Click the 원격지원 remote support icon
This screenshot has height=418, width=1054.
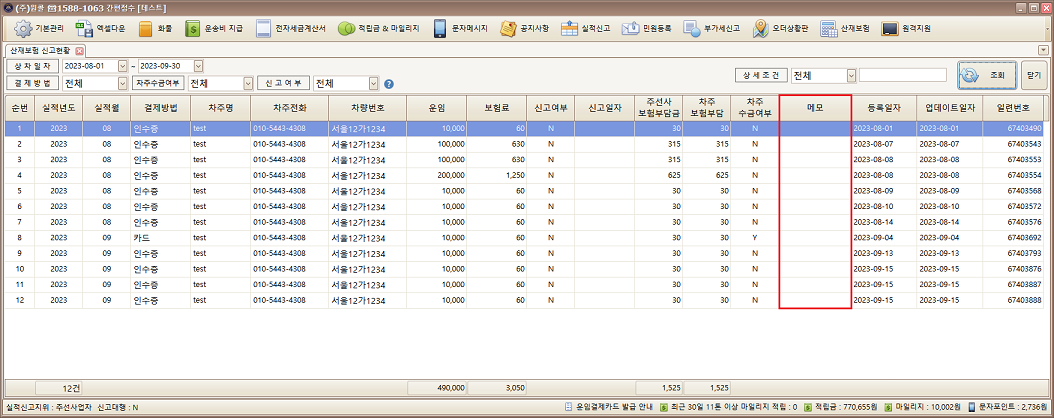coord(889,28)
